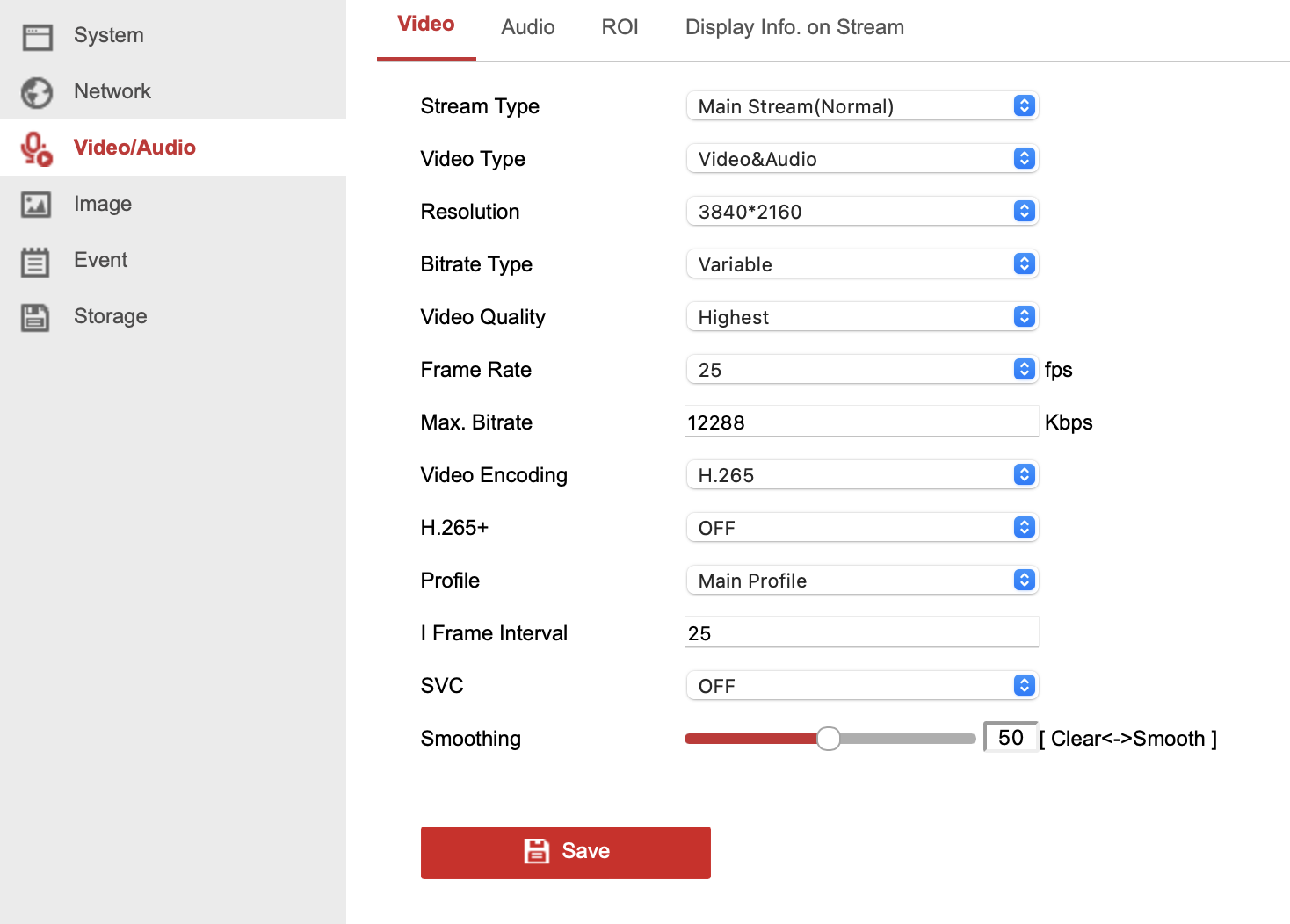Image resolution: width=1290 pixels, height=924 pixels.
Task: Open the ROI tab
Action: click(x=620, y=27)
